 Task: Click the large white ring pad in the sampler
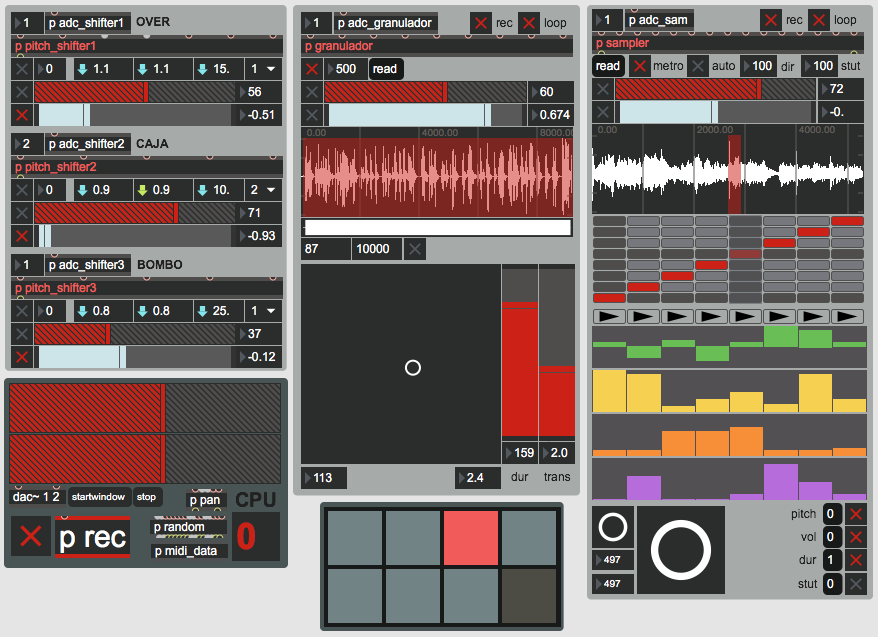(x=681, y=550)
